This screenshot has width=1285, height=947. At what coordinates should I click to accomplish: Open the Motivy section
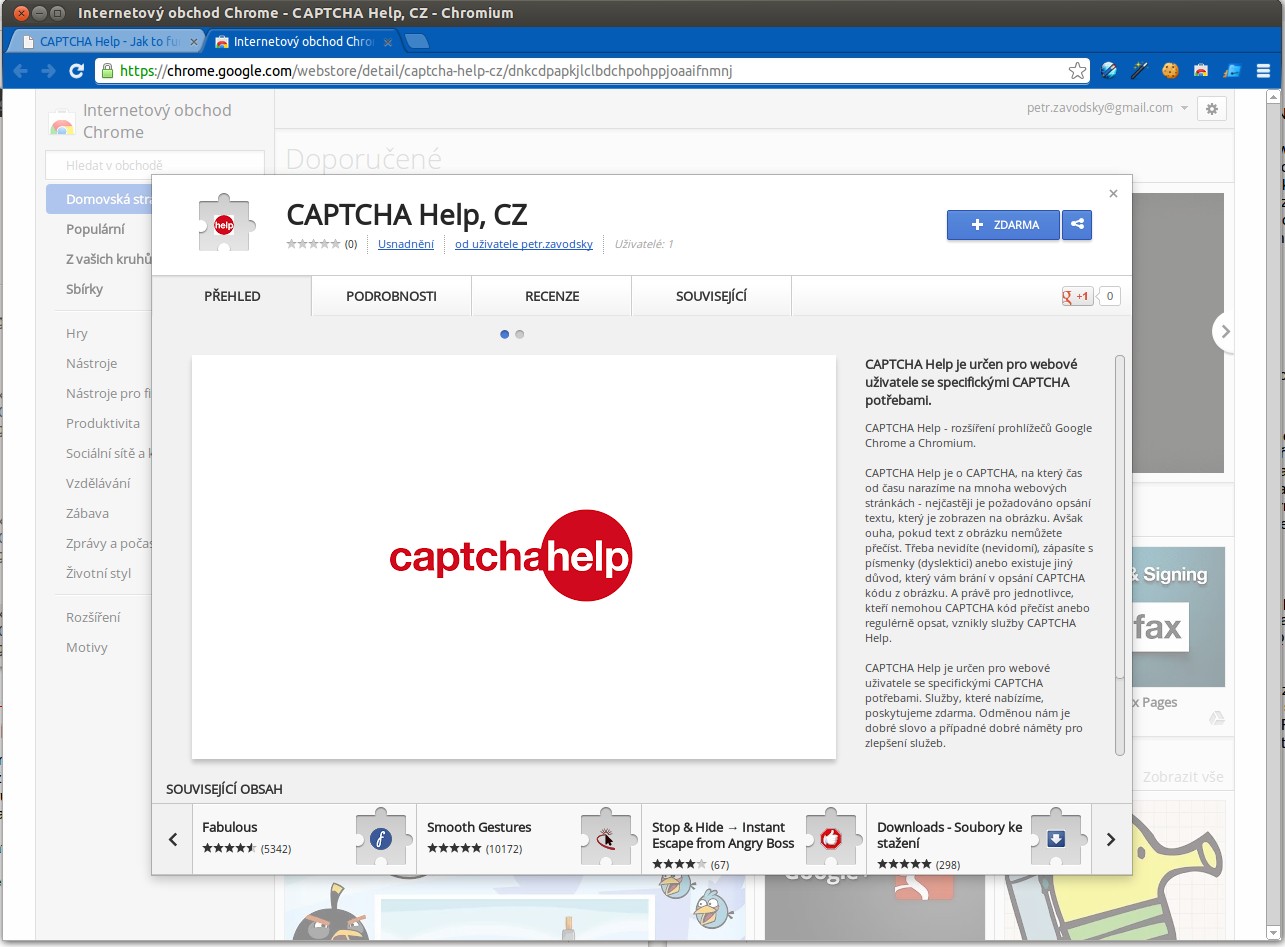tap(87, 647)
